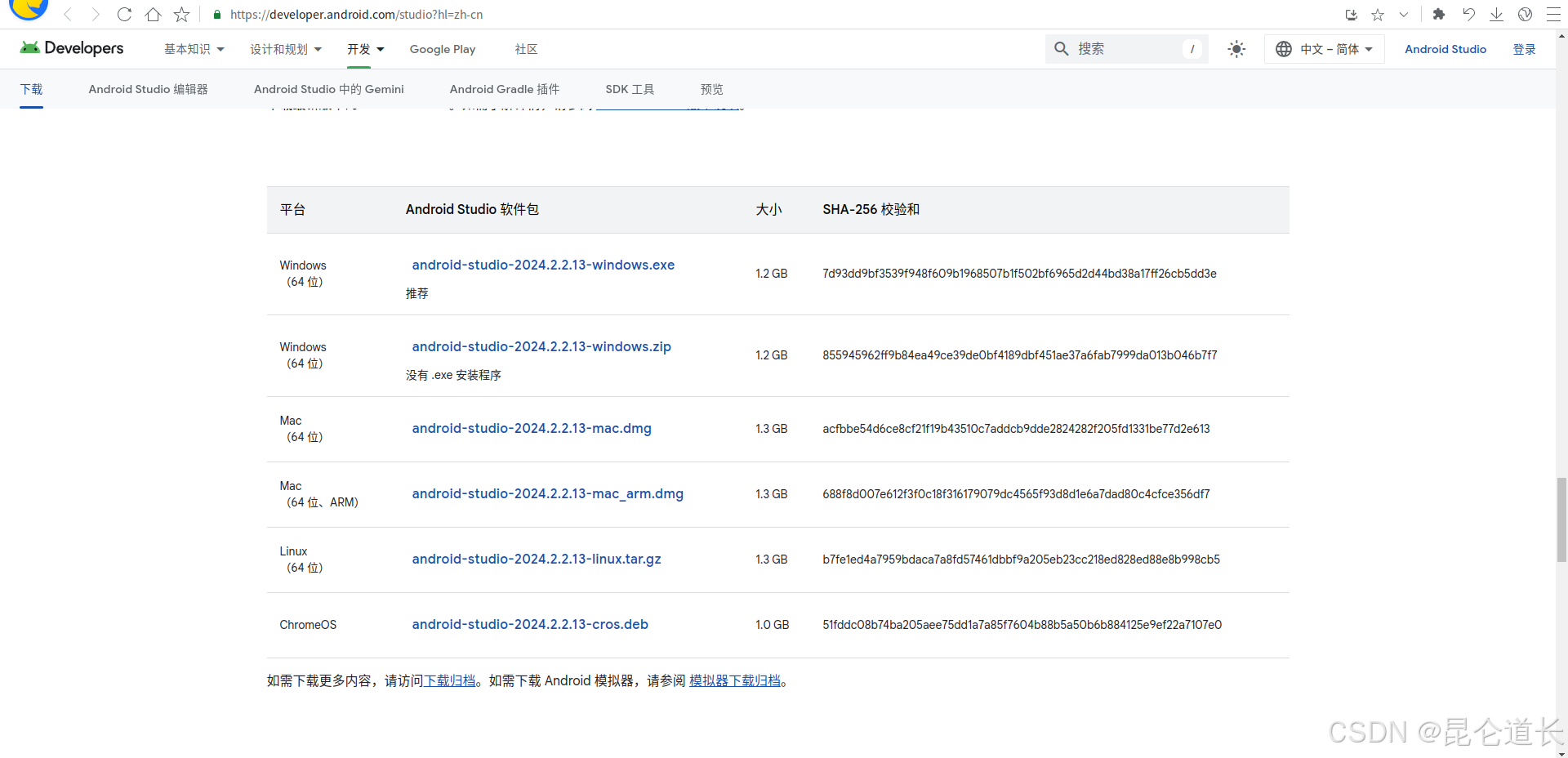Click the favorites star in top-right toolbar
The image size is (1568, 758).
tap(1378, 15)
